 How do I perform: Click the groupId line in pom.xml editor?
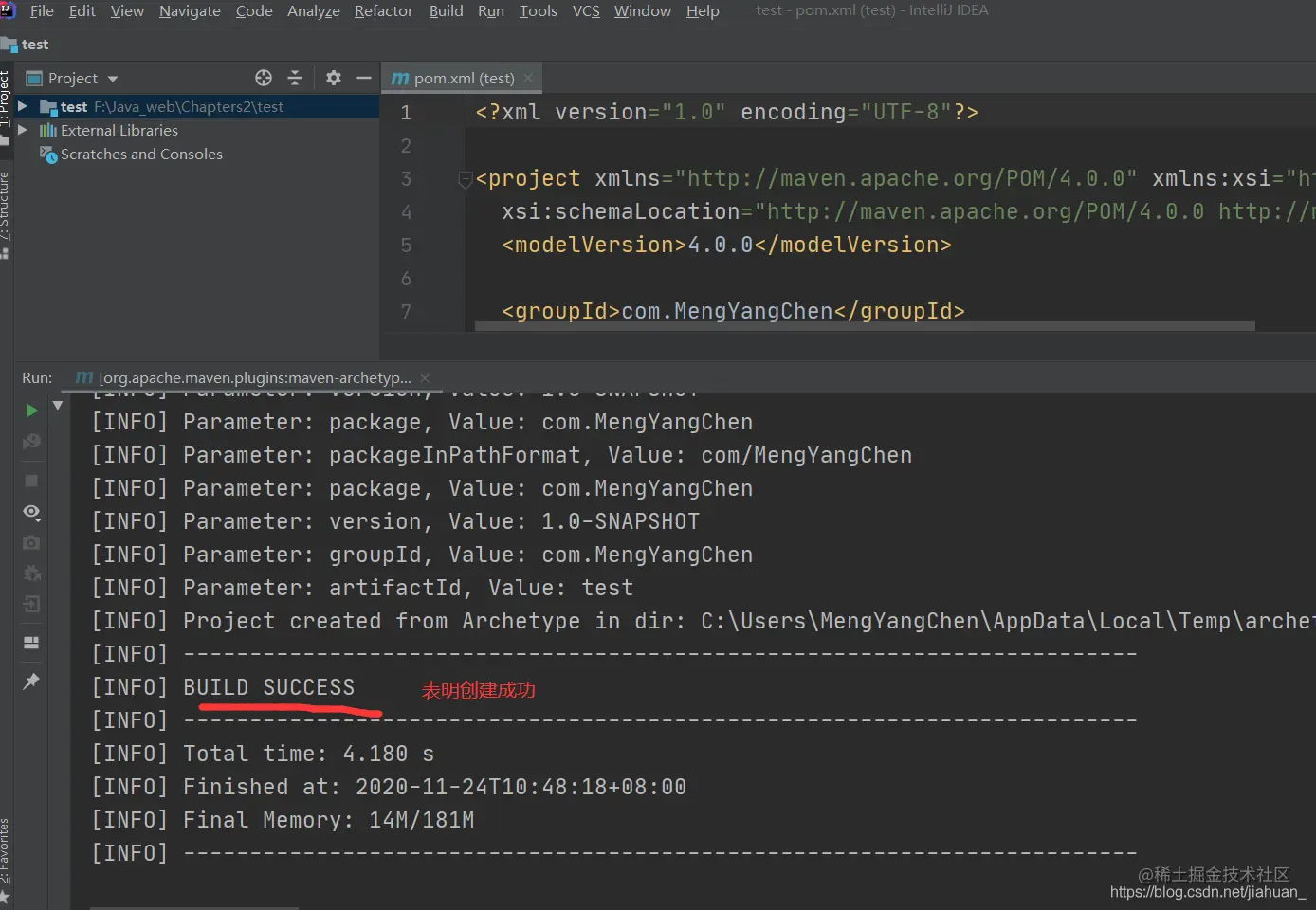click(733, 311)
